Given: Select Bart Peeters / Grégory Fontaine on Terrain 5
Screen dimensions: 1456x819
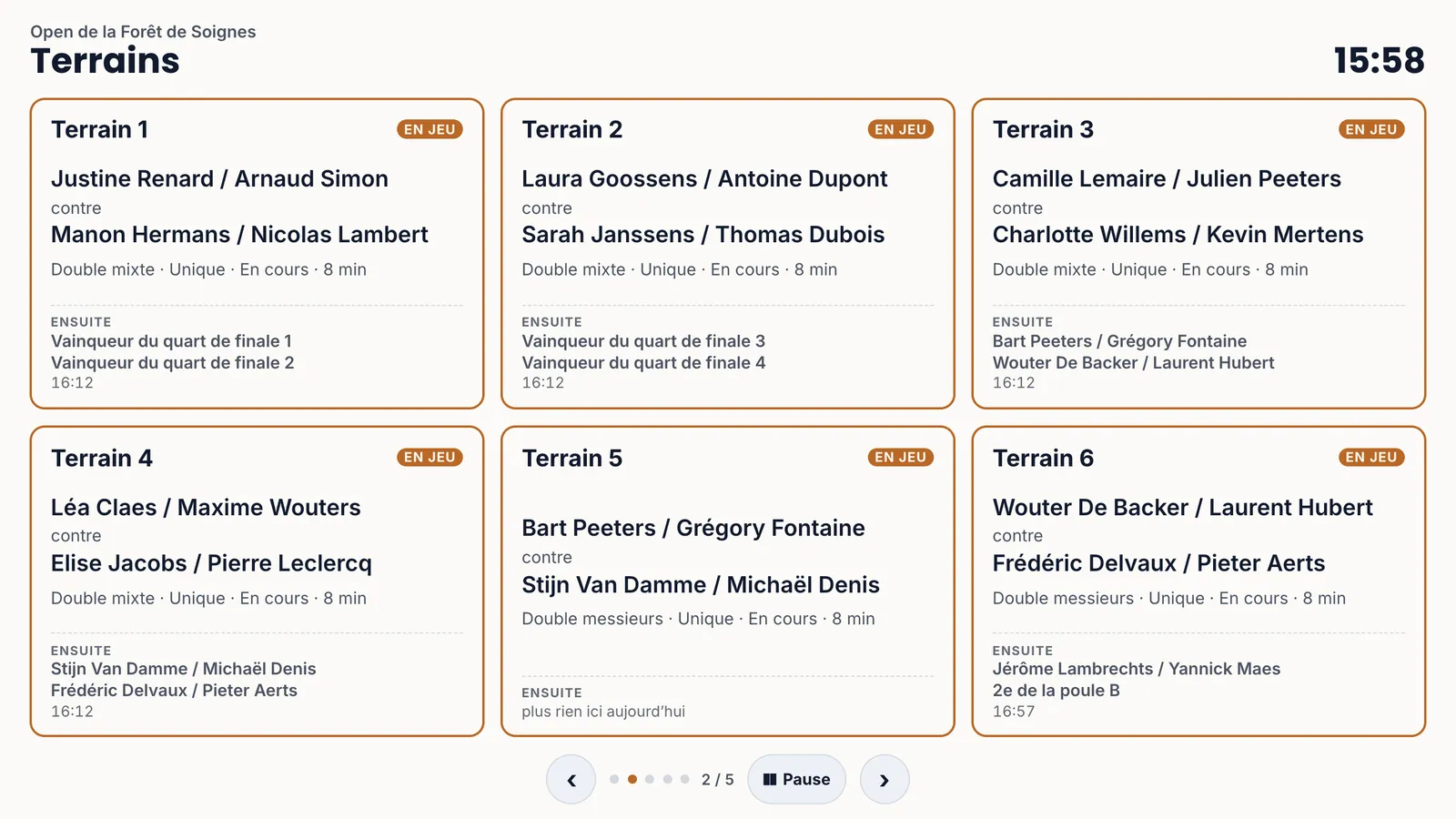Looking at the screenshot, I should (693, 528).
